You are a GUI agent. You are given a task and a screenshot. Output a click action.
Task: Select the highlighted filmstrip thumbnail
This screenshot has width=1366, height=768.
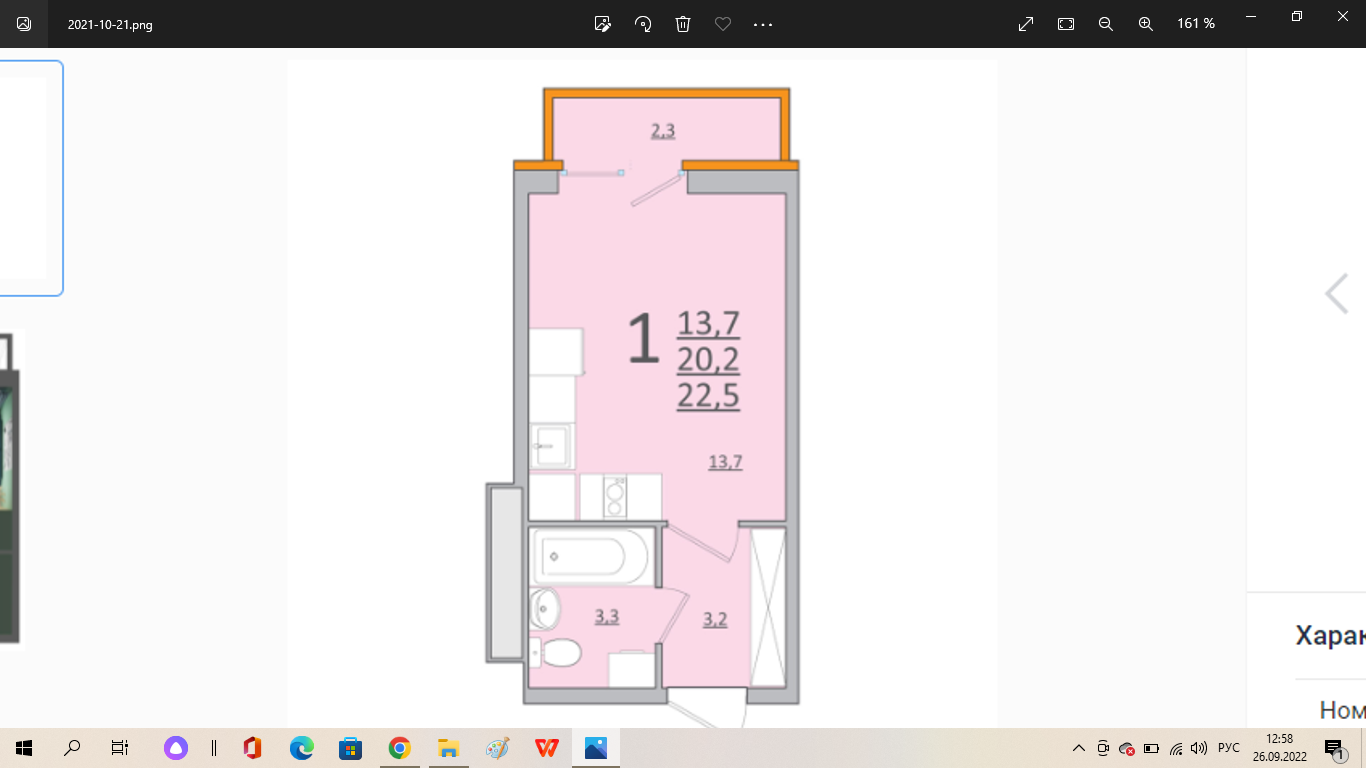click(x=31, y=178)
